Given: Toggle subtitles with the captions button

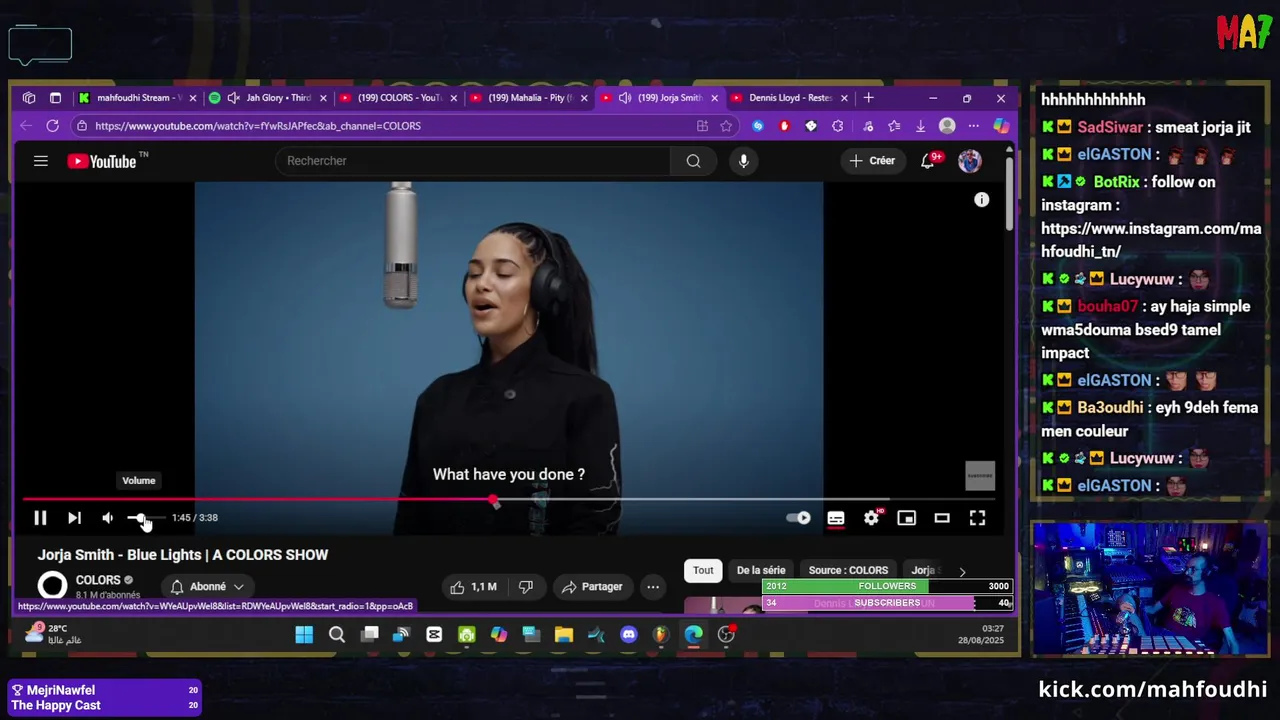Looking at the screenshot, I should click(x=836, y=518).
